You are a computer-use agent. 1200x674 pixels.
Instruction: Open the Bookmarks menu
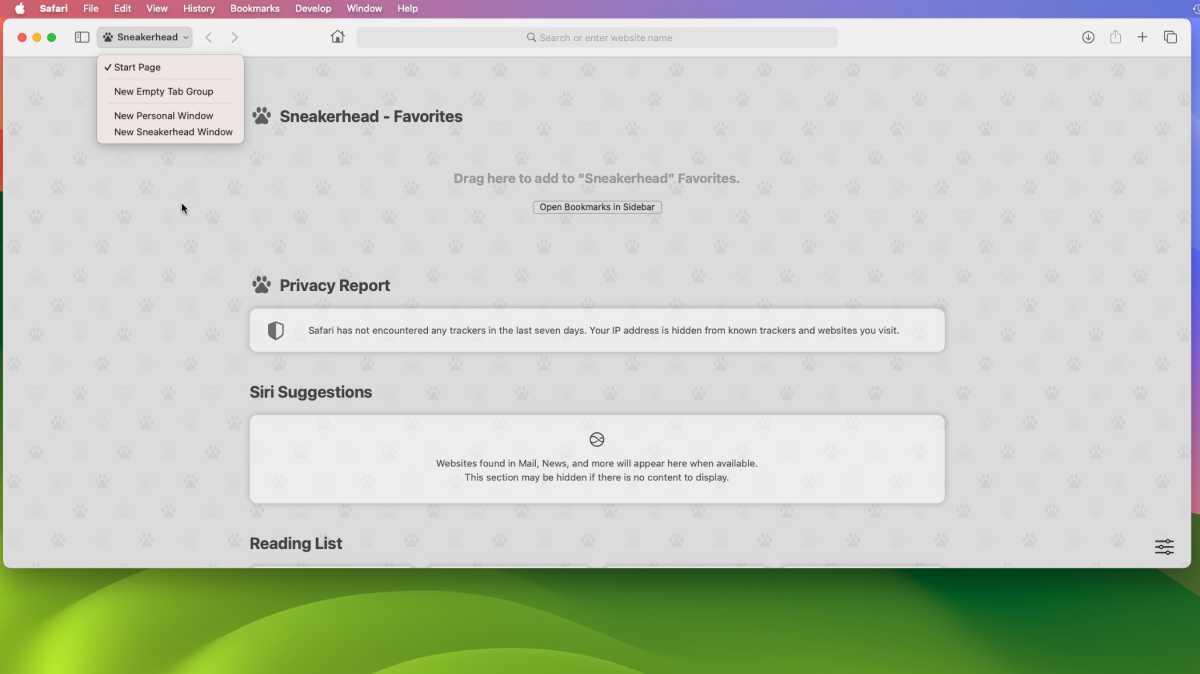(255, 8)
